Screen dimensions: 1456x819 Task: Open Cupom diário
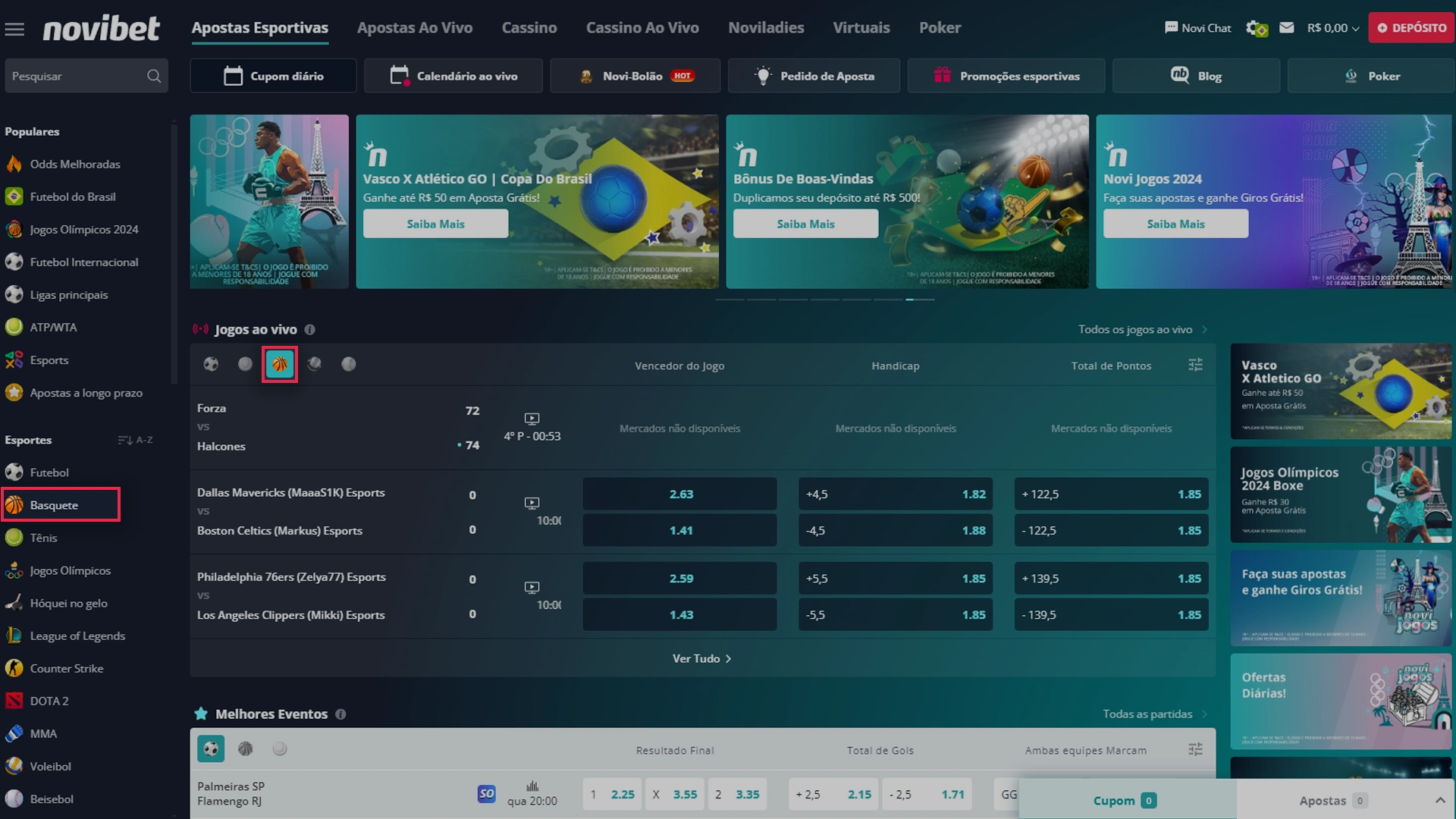(x=273, y=76)
